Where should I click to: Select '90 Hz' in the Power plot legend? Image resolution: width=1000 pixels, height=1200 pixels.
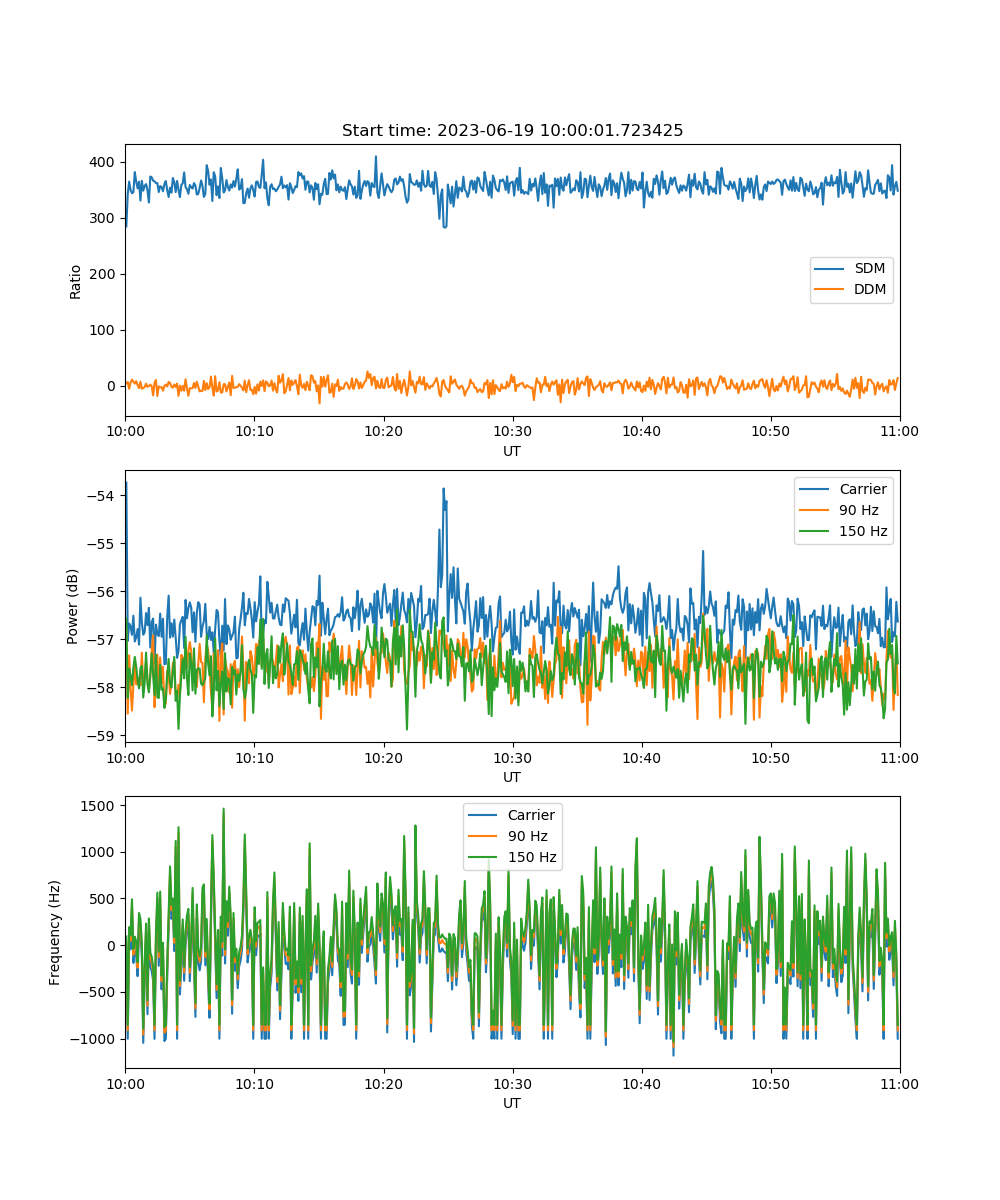point(858,511)
